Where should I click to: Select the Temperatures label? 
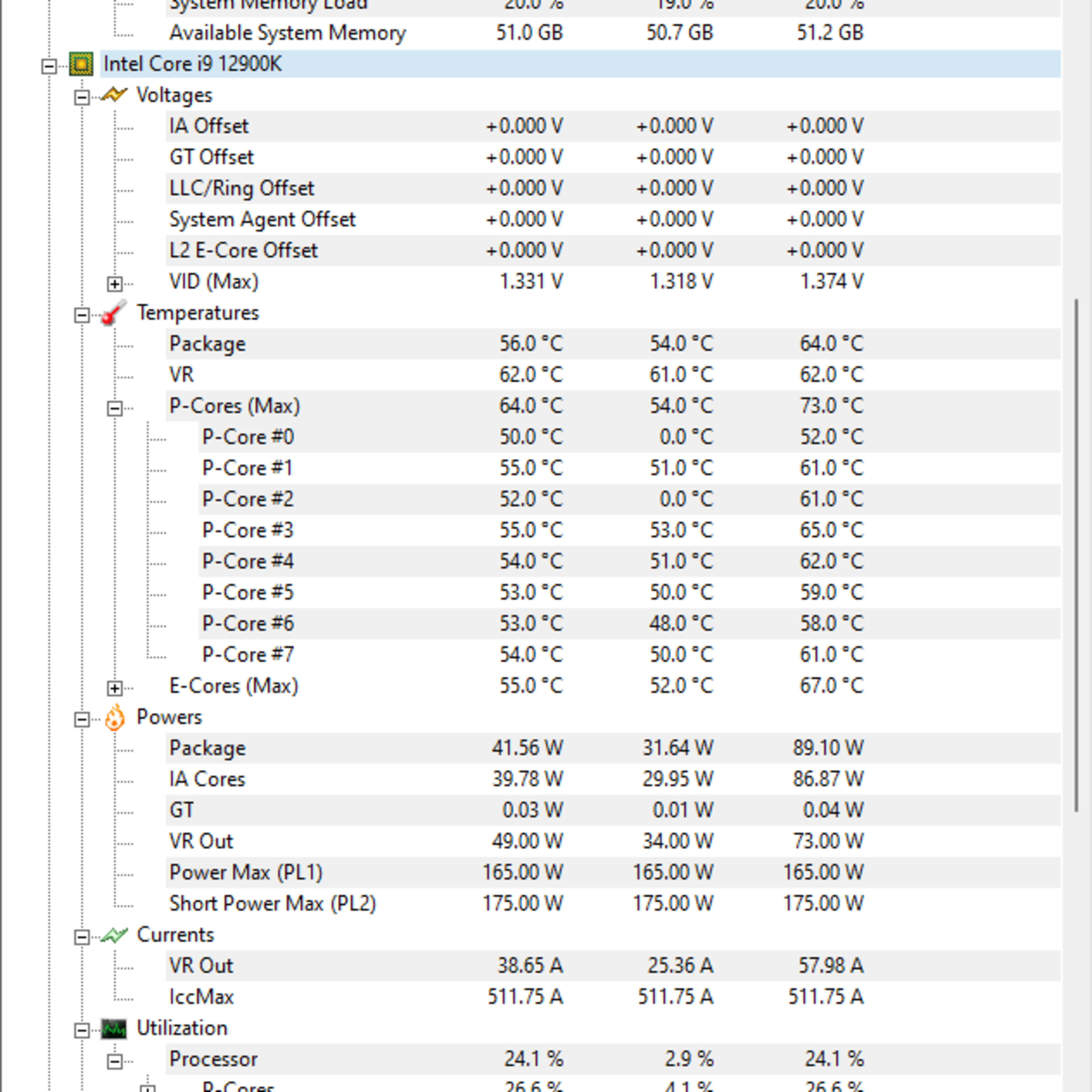pos(197,313)
